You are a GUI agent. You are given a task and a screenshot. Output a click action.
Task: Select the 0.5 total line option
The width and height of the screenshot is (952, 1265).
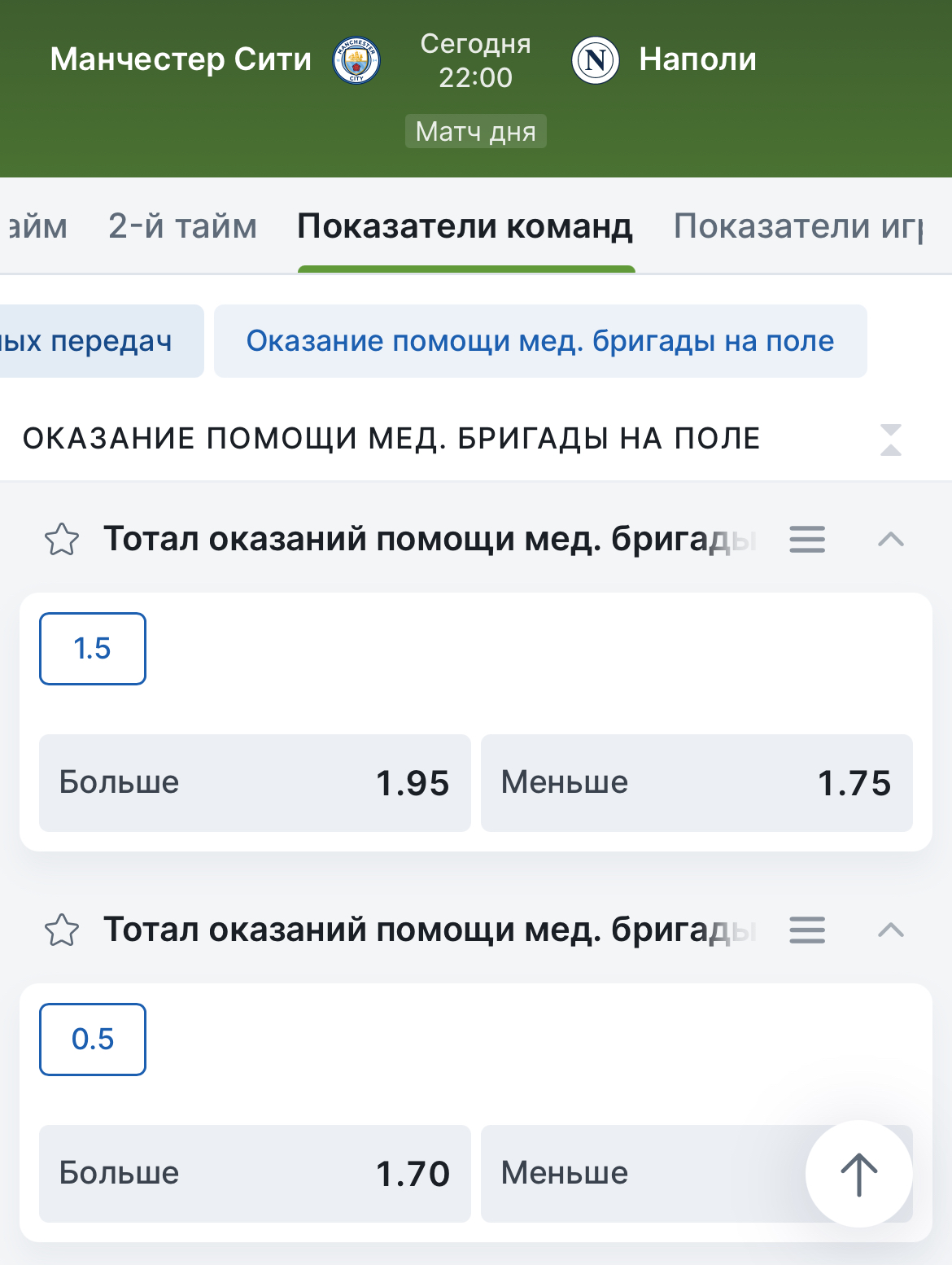pos(93,1040)
